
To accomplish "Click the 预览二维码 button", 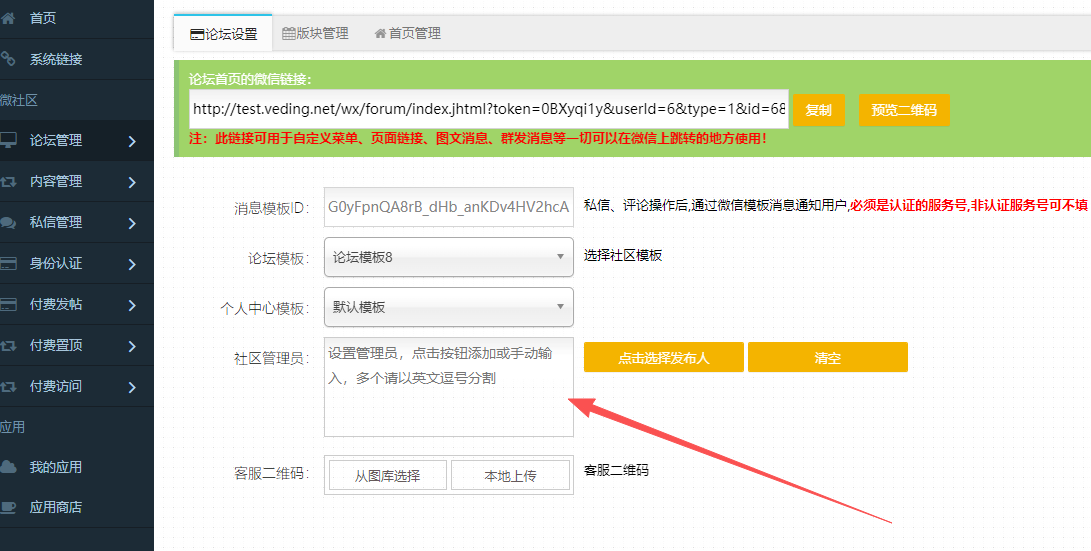I will (904, 110).
